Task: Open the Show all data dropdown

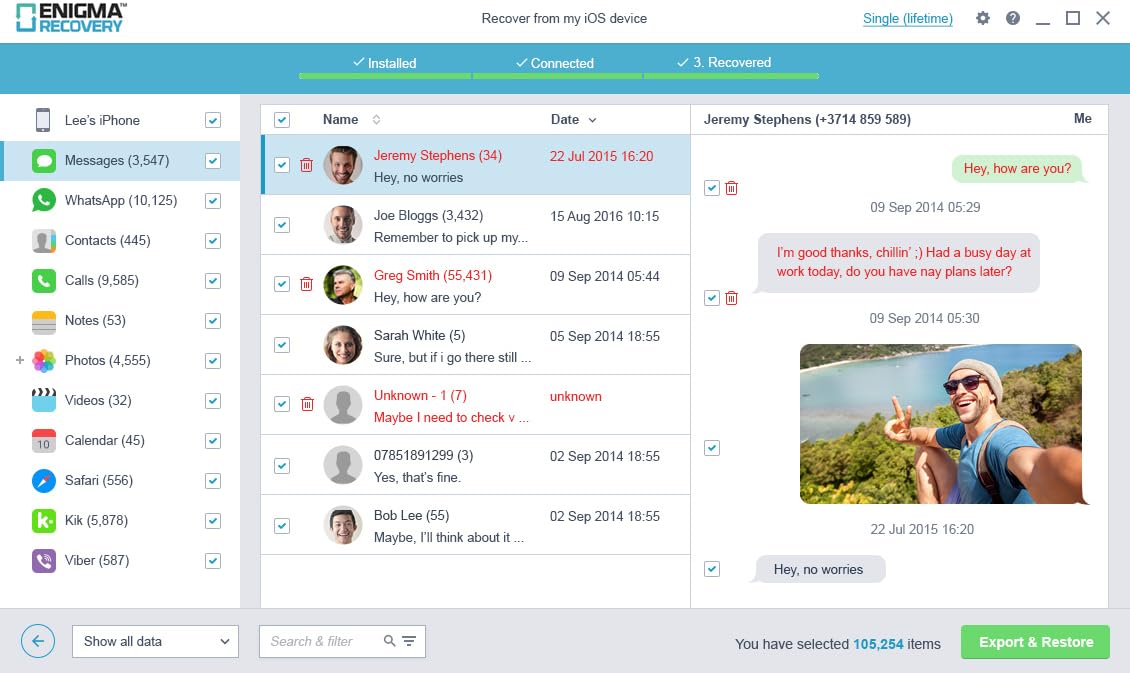Action: pos(156,641)
